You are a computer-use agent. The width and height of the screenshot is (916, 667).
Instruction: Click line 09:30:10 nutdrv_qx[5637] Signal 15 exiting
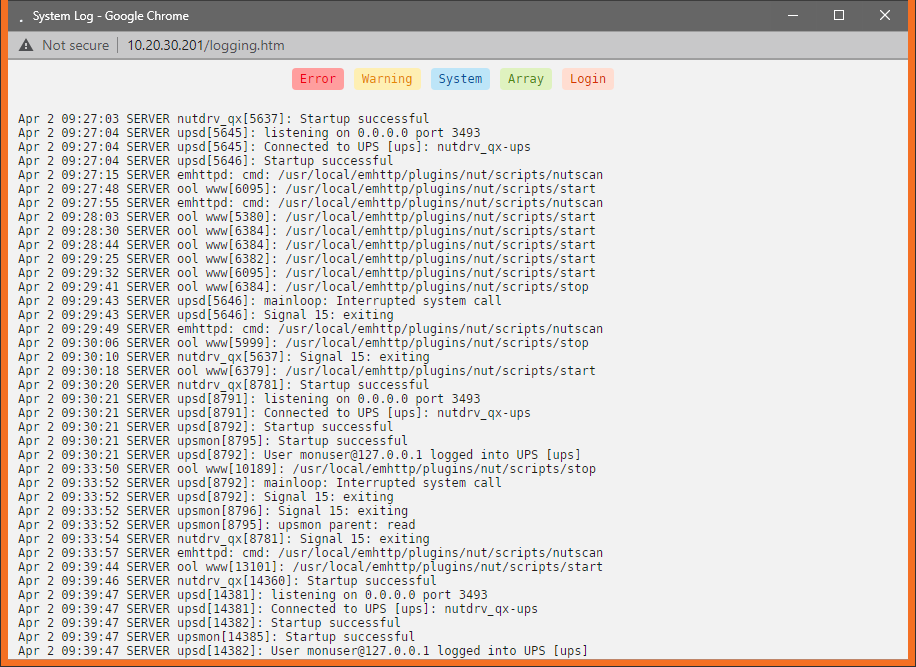pyautogui.click(x=223, y=357)
